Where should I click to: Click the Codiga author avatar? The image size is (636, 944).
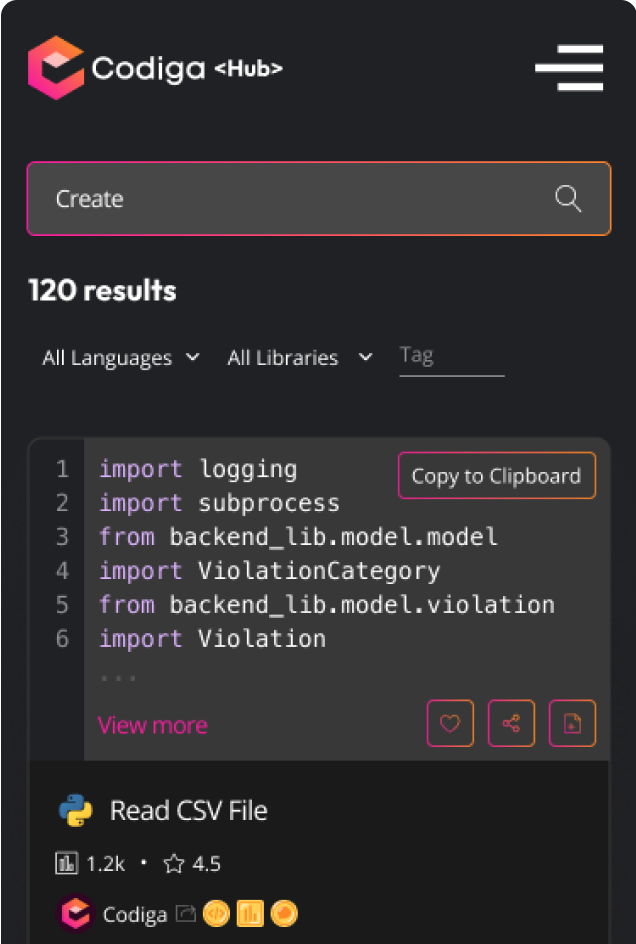76,914
